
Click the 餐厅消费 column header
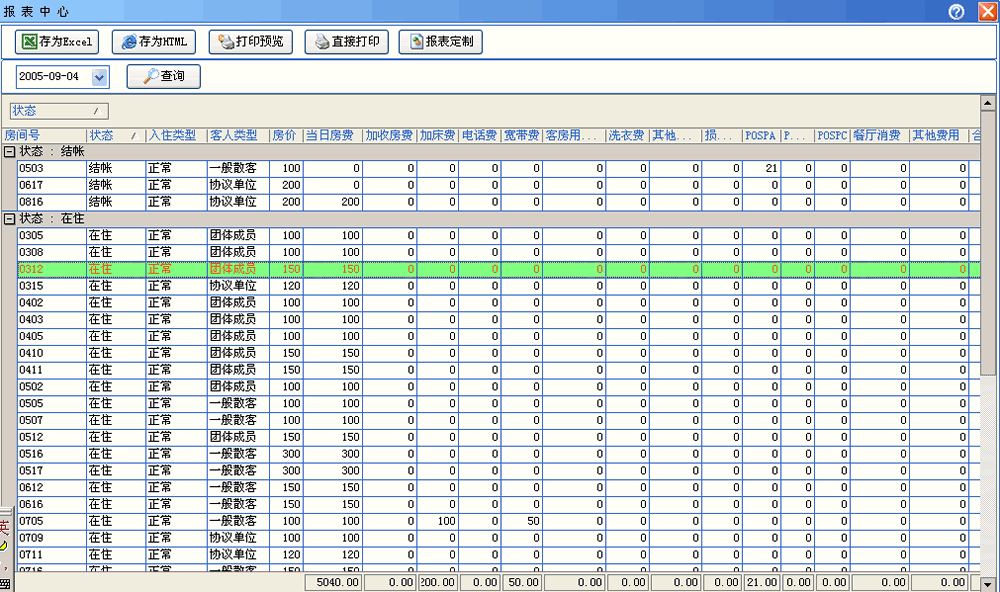pyautogui.click(x=876, y=135)
